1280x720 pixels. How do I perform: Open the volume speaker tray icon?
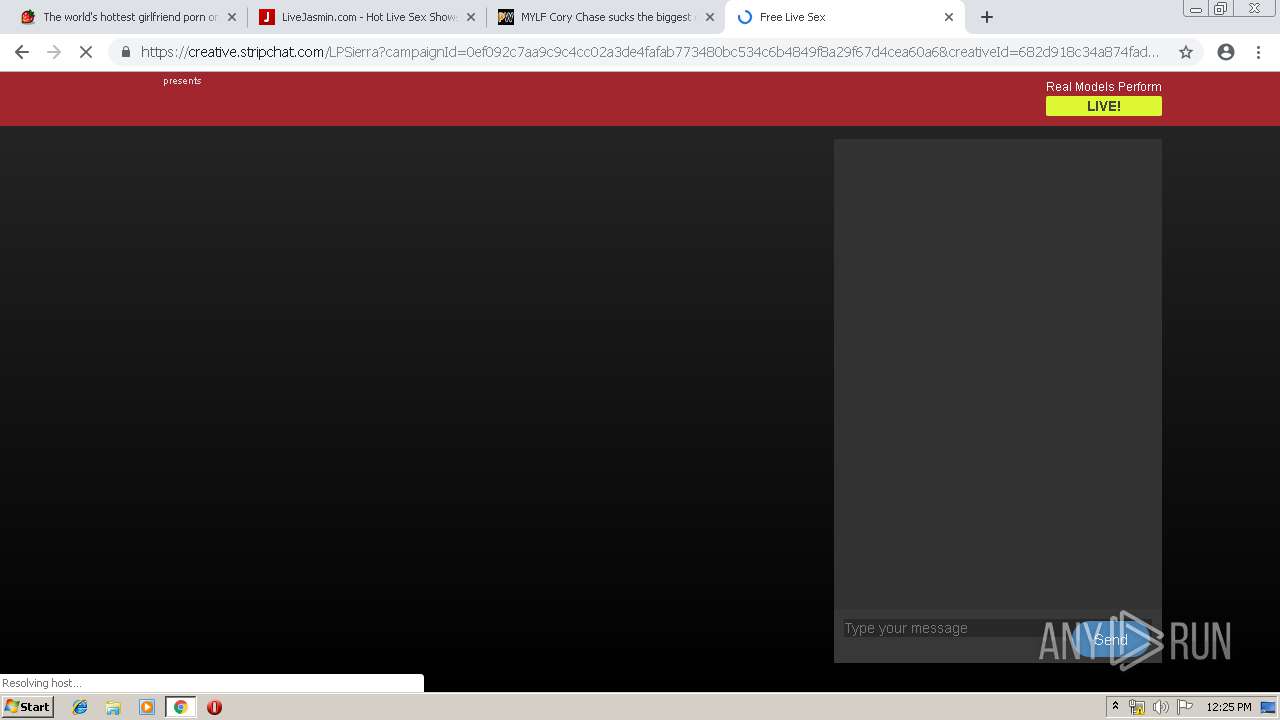point(1160,707)
